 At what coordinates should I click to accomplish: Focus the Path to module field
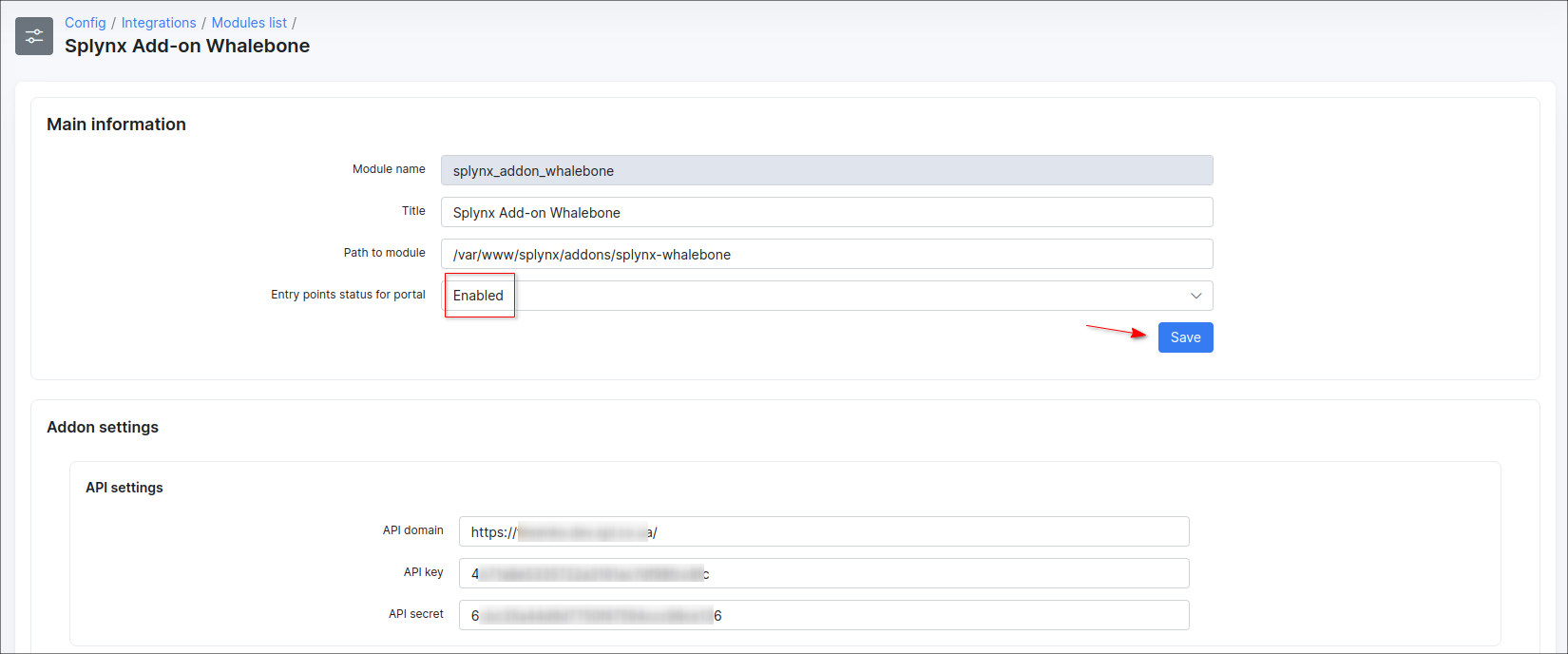tap(825, 254)
